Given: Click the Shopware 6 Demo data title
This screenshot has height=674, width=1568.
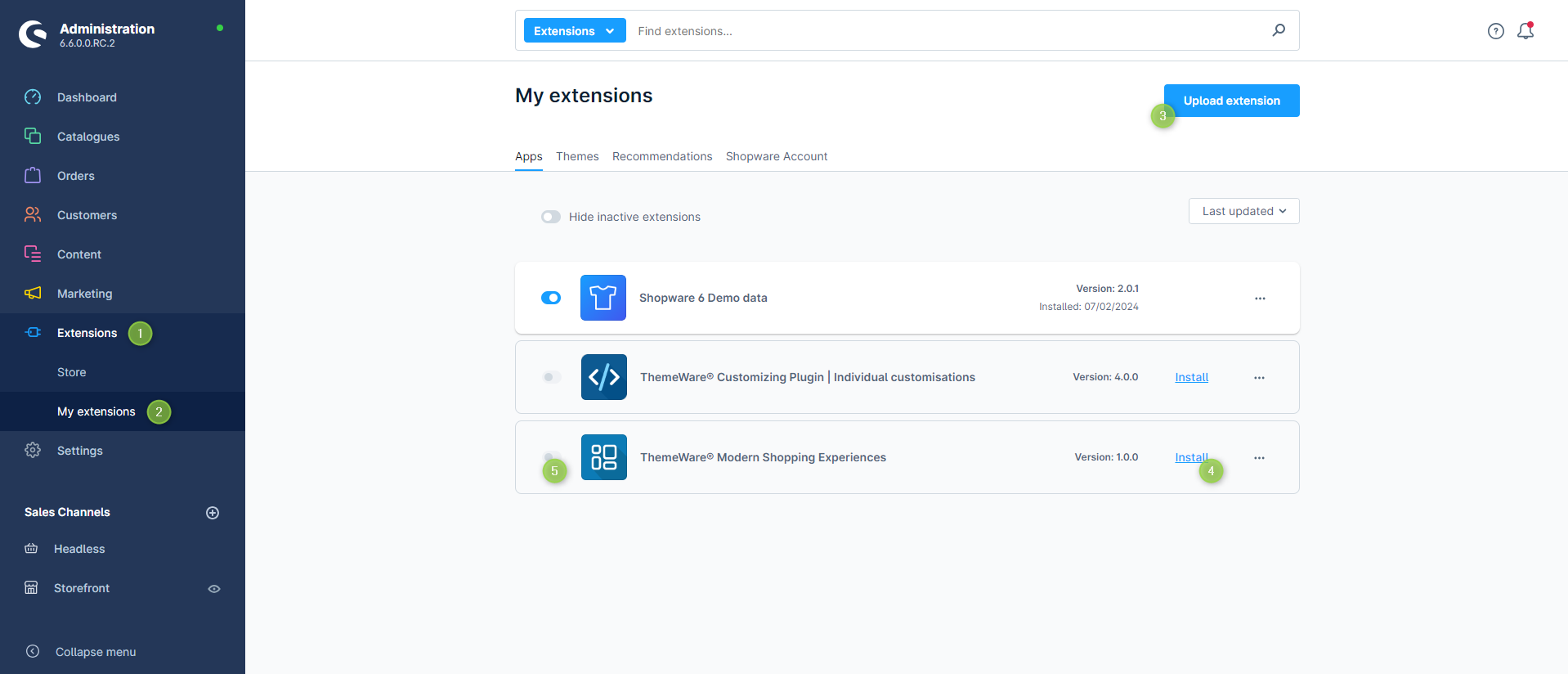Looking at the screenshot, I should [703, 298].
